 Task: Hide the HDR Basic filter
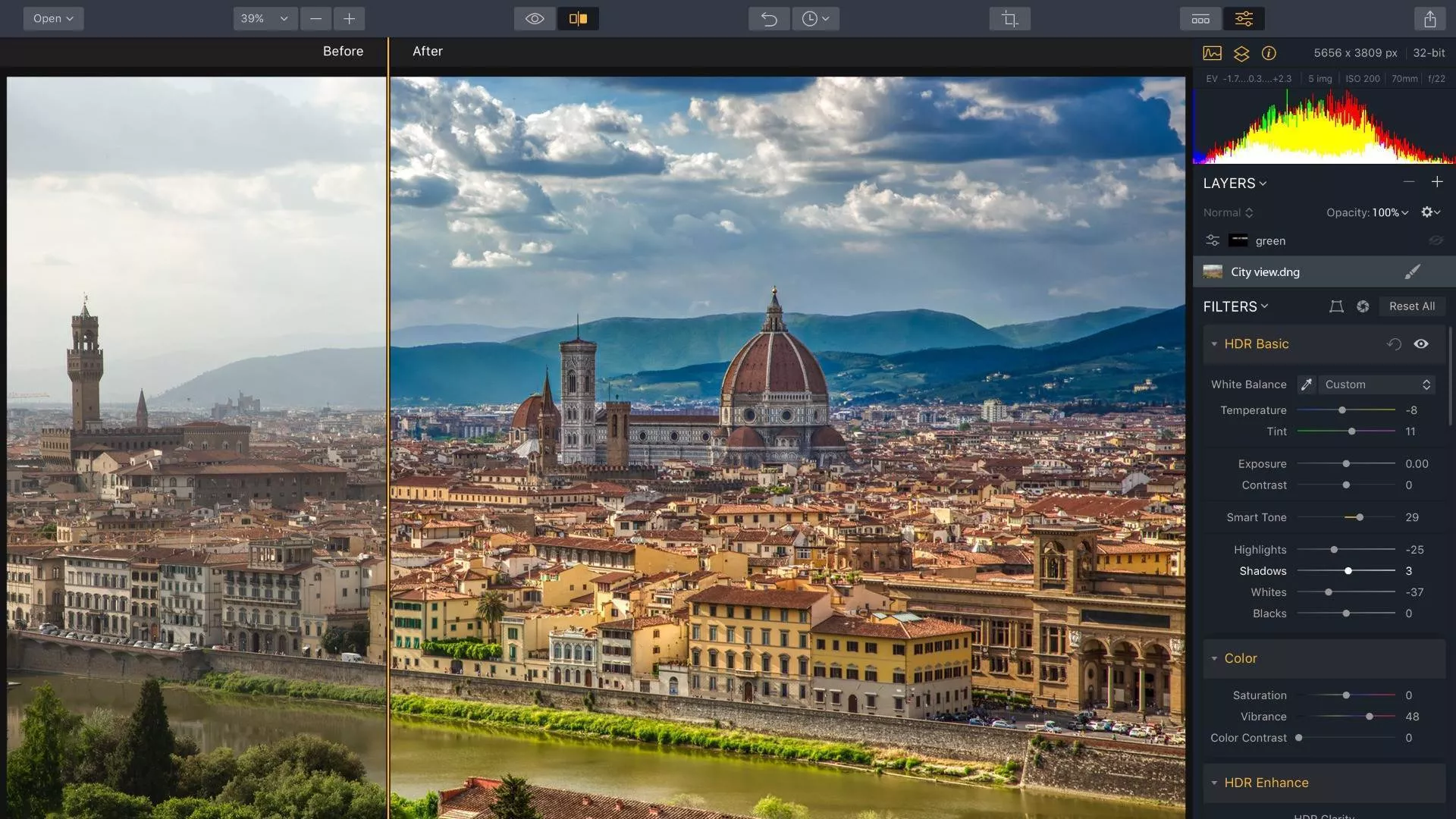[1421, 344]
